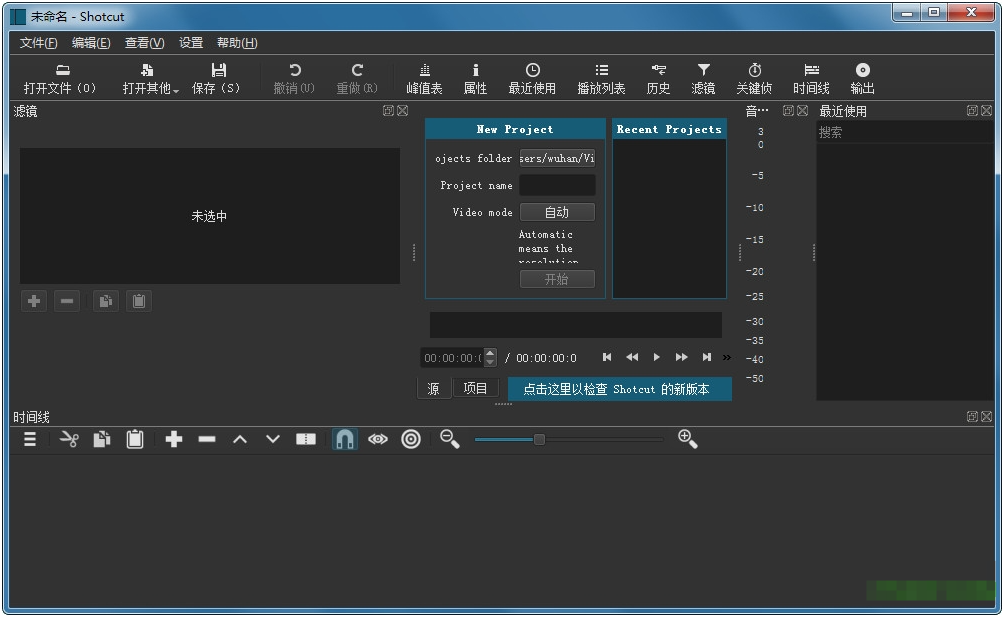Screen dimensions: 1005x617
Task: Close the Filters (滤镜) panel
Action: click(403, 110)
